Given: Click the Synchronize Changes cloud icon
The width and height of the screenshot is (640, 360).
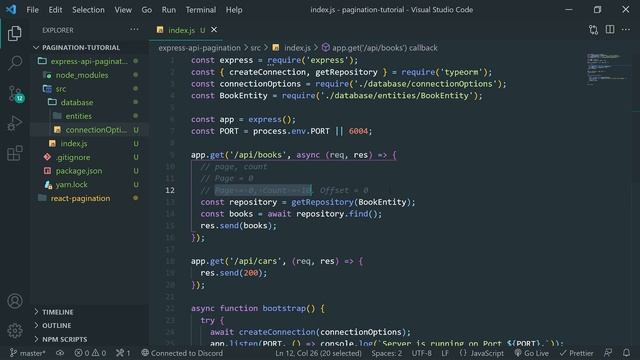Looking at the screenshot, I should pos(60,353).
